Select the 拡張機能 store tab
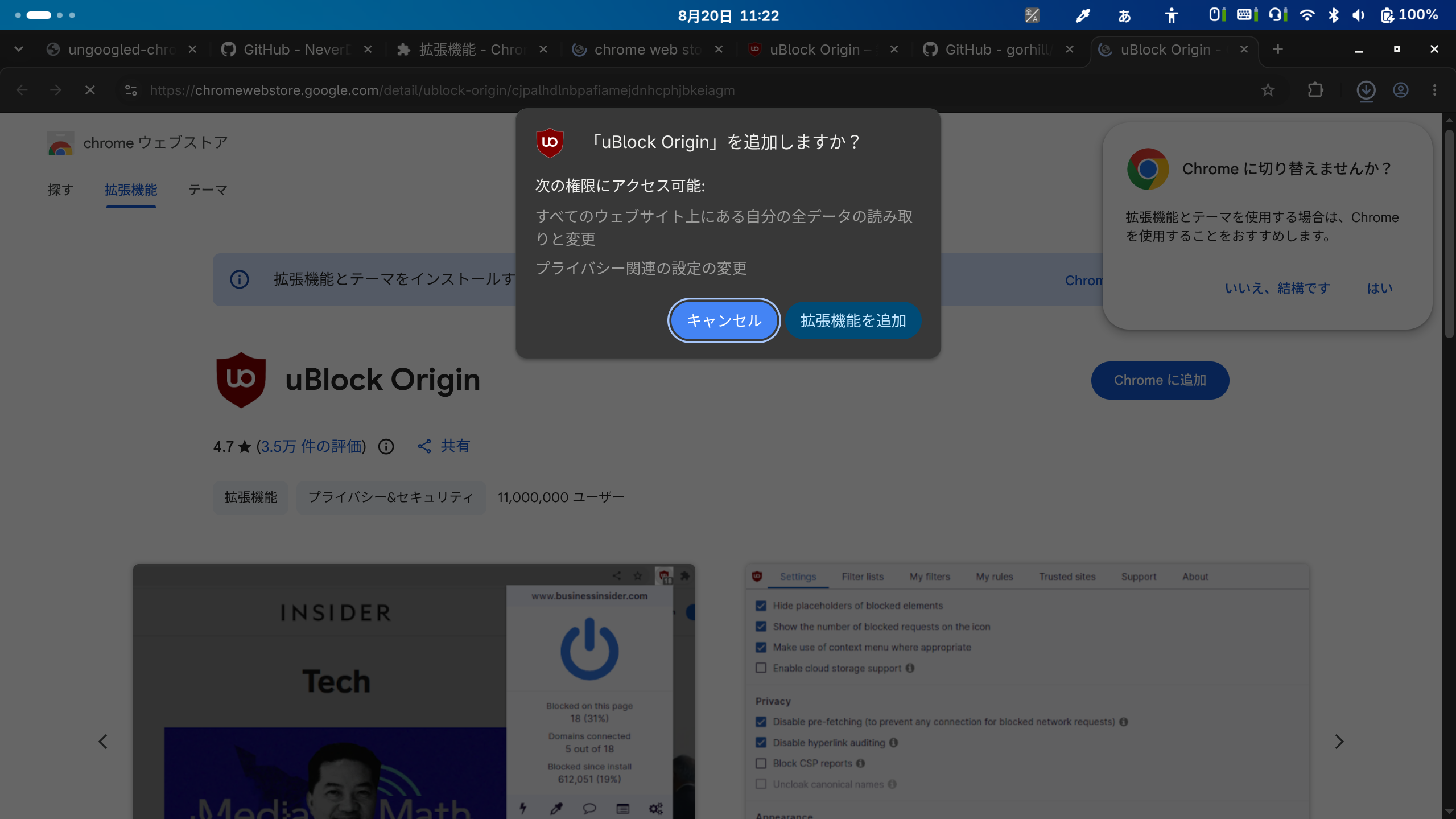 pos(131,190)
